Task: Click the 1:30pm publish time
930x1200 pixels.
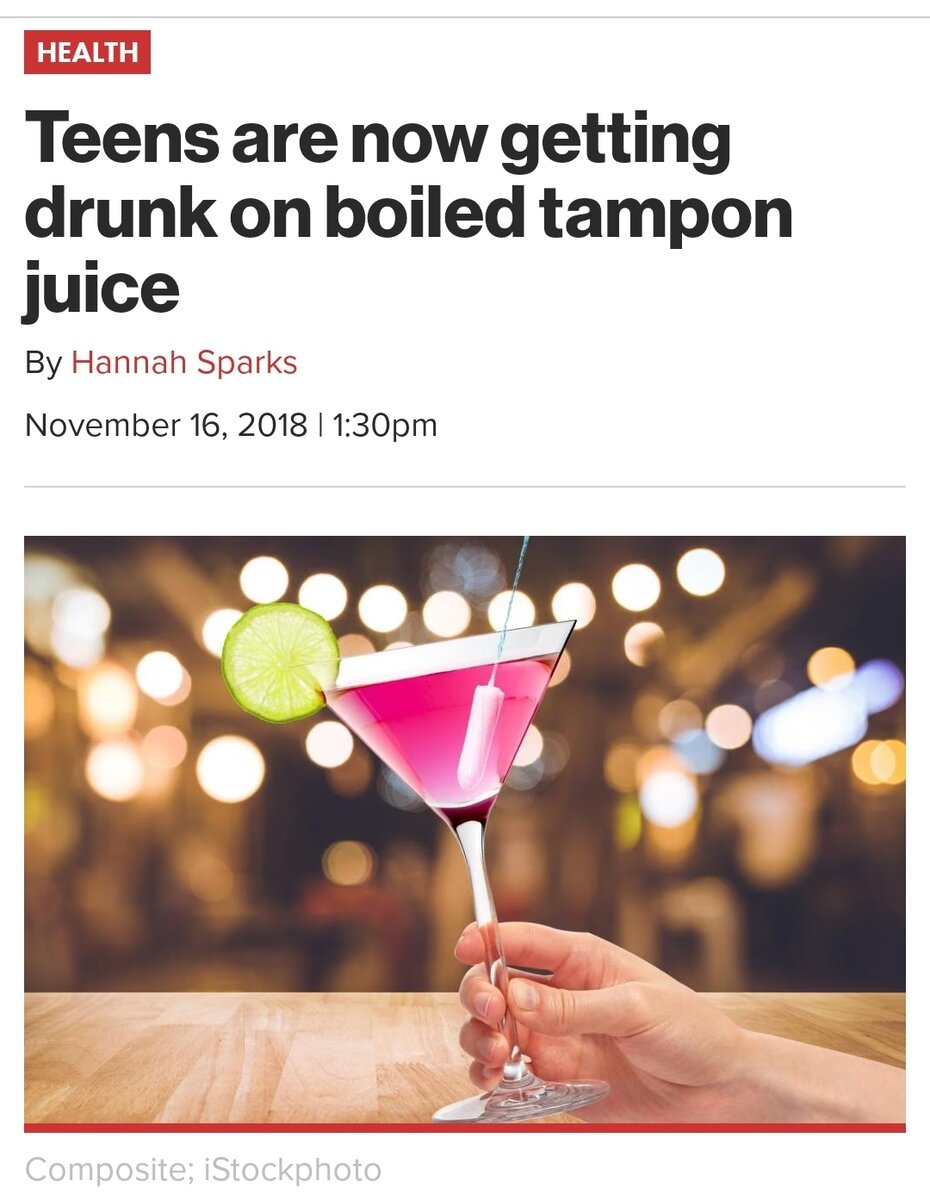Action: point(383,425)
